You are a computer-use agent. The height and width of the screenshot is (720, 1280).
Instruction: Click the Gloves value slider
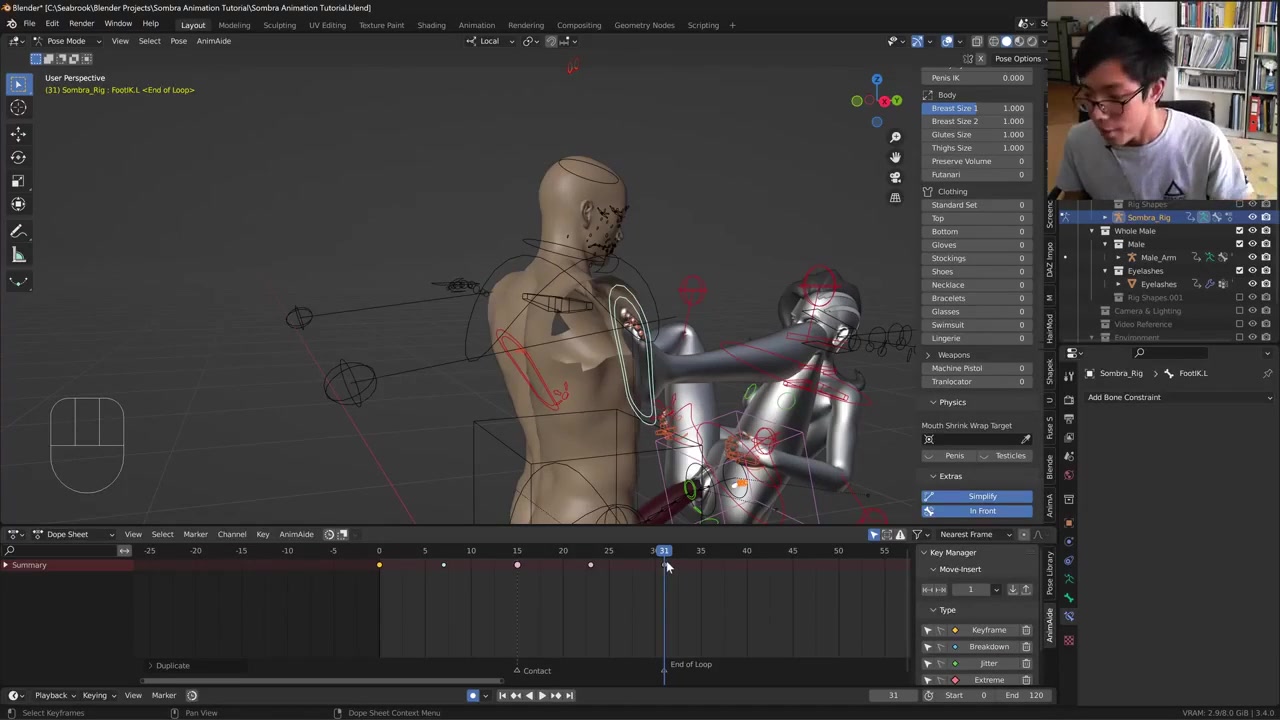pyautogui.click(x=977, y=245)
